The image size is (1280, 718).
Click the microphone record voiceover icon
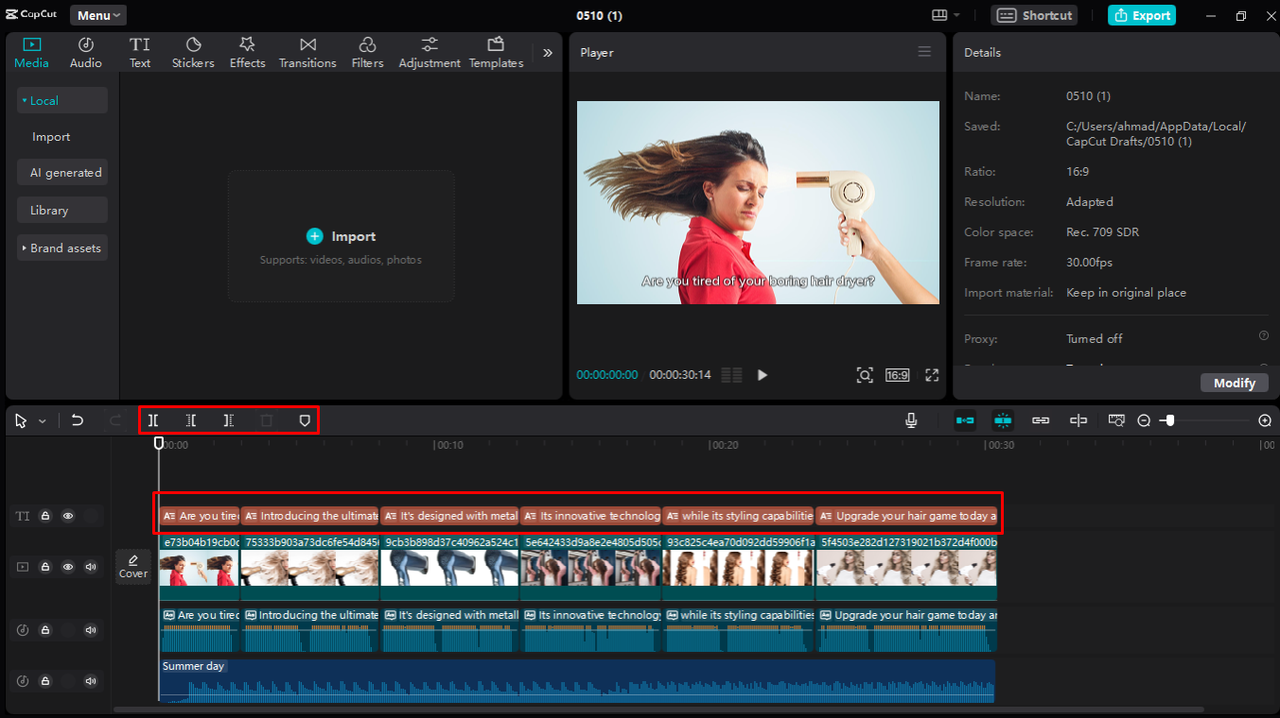(911, 421)
